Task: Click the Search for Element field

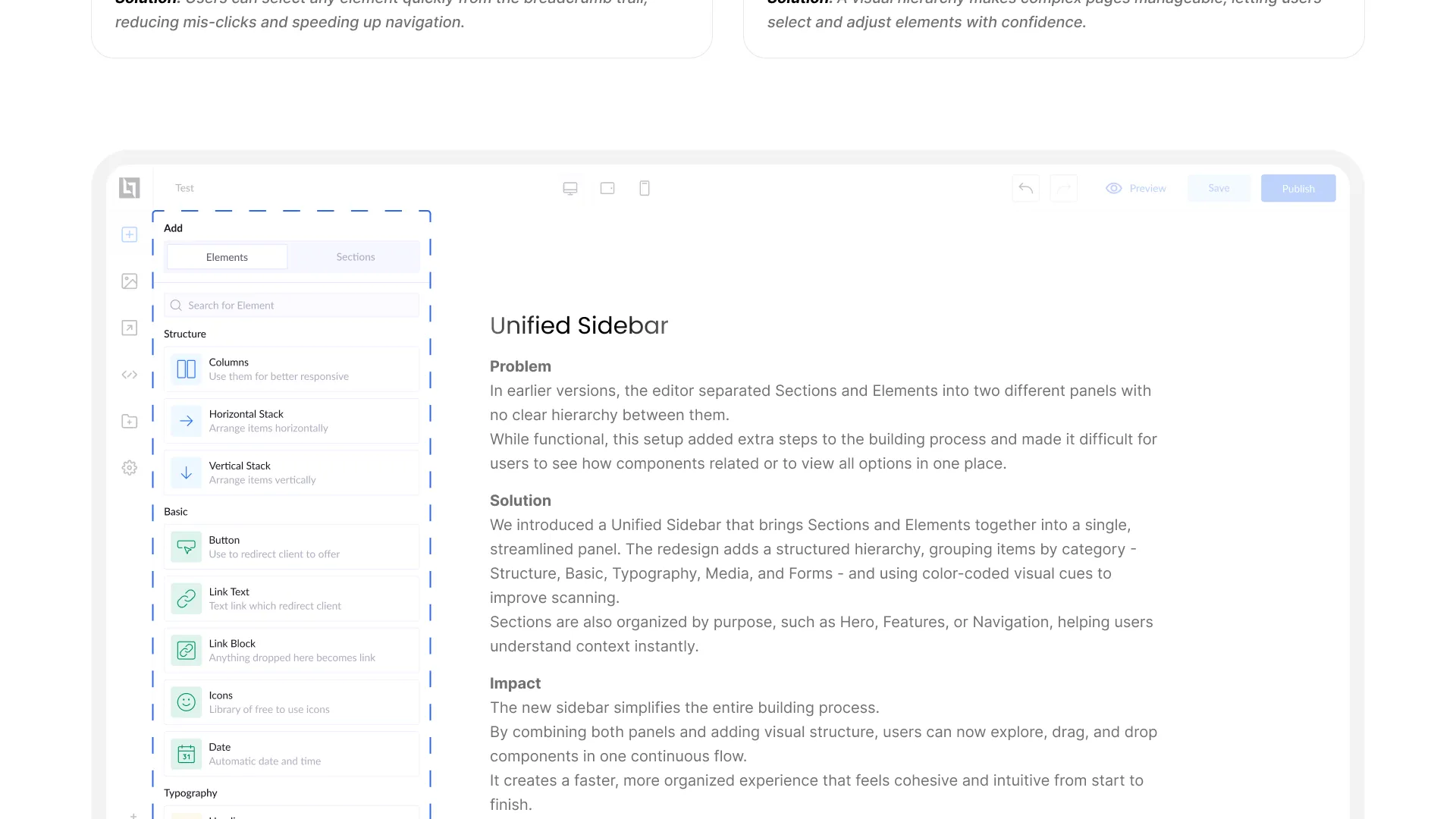Action: pos(292,305)
